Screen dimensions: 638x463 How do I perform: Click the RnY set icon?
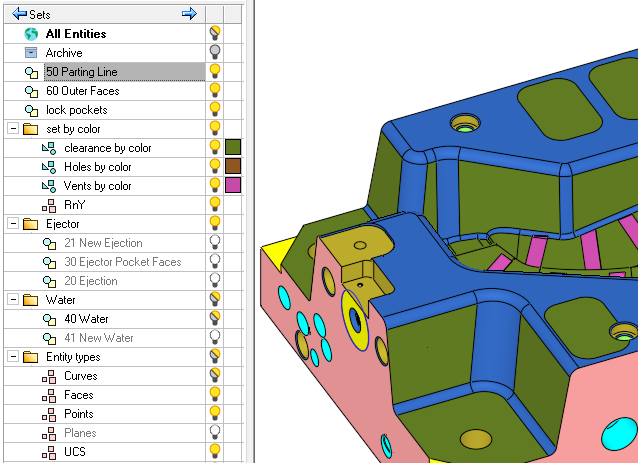[x=48, y=205]
